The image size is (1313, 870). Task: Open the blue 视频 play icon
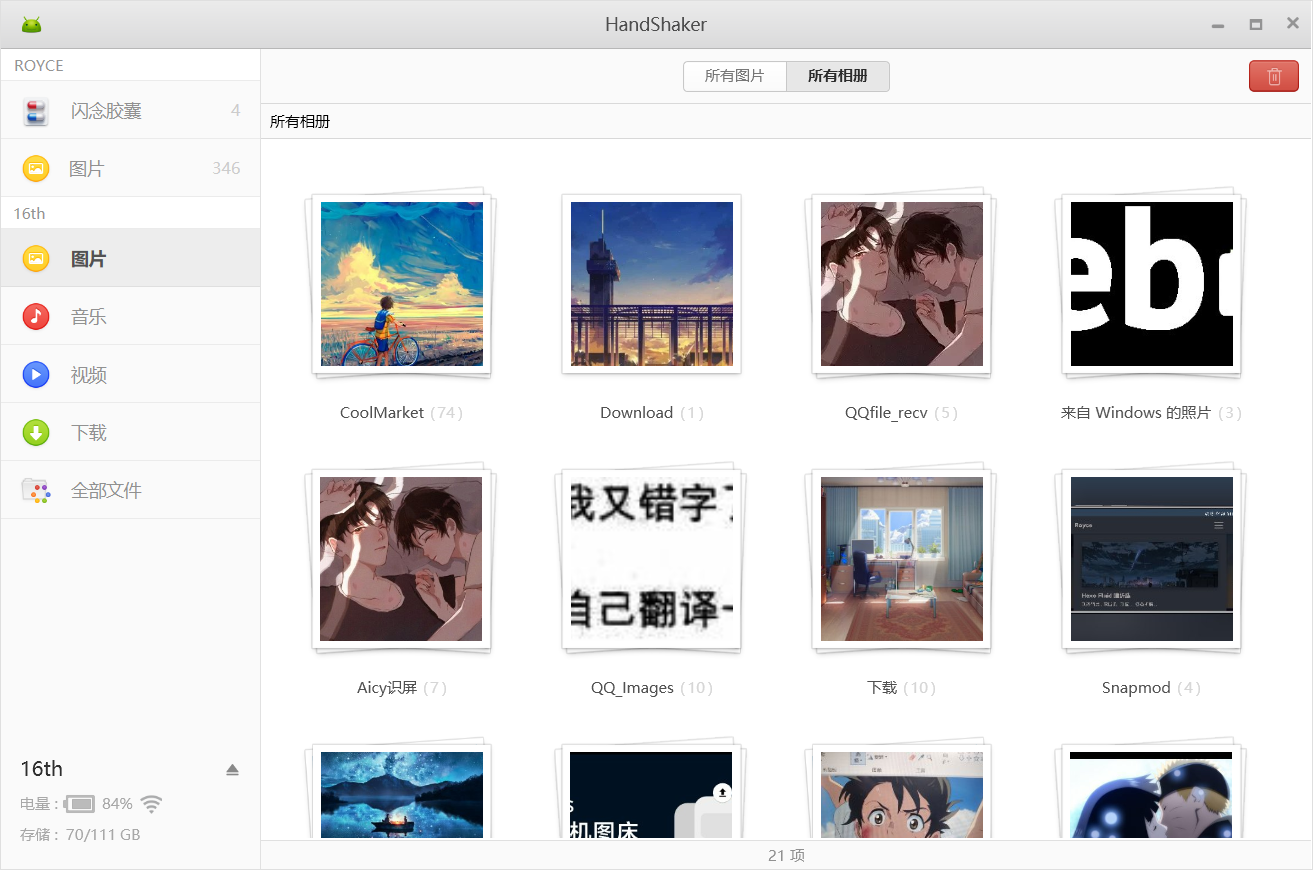point(36,375)
